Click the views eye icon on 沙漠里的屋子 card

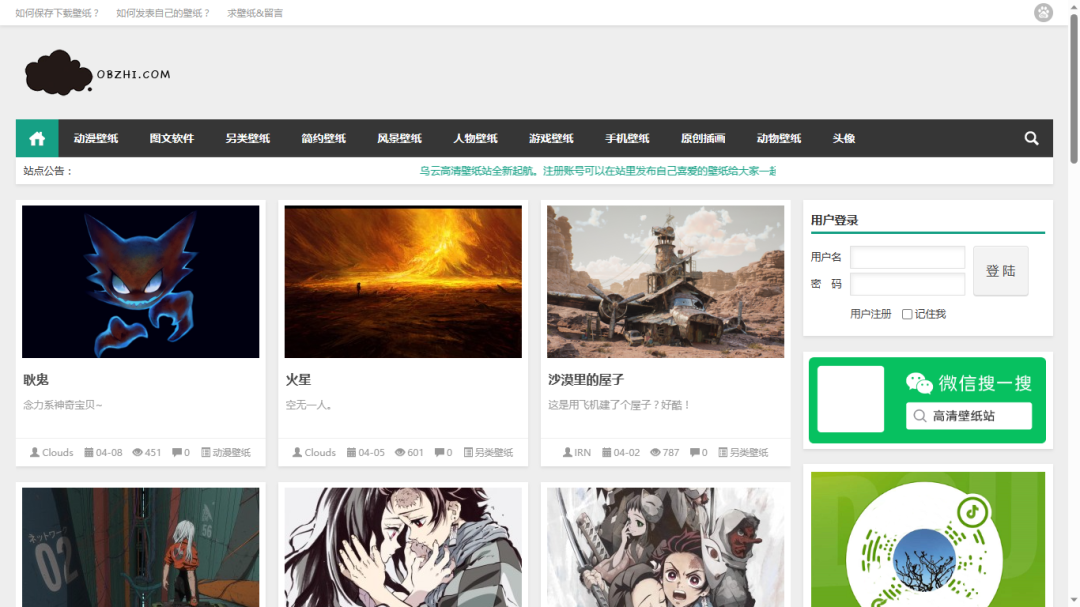click(656, 453)
